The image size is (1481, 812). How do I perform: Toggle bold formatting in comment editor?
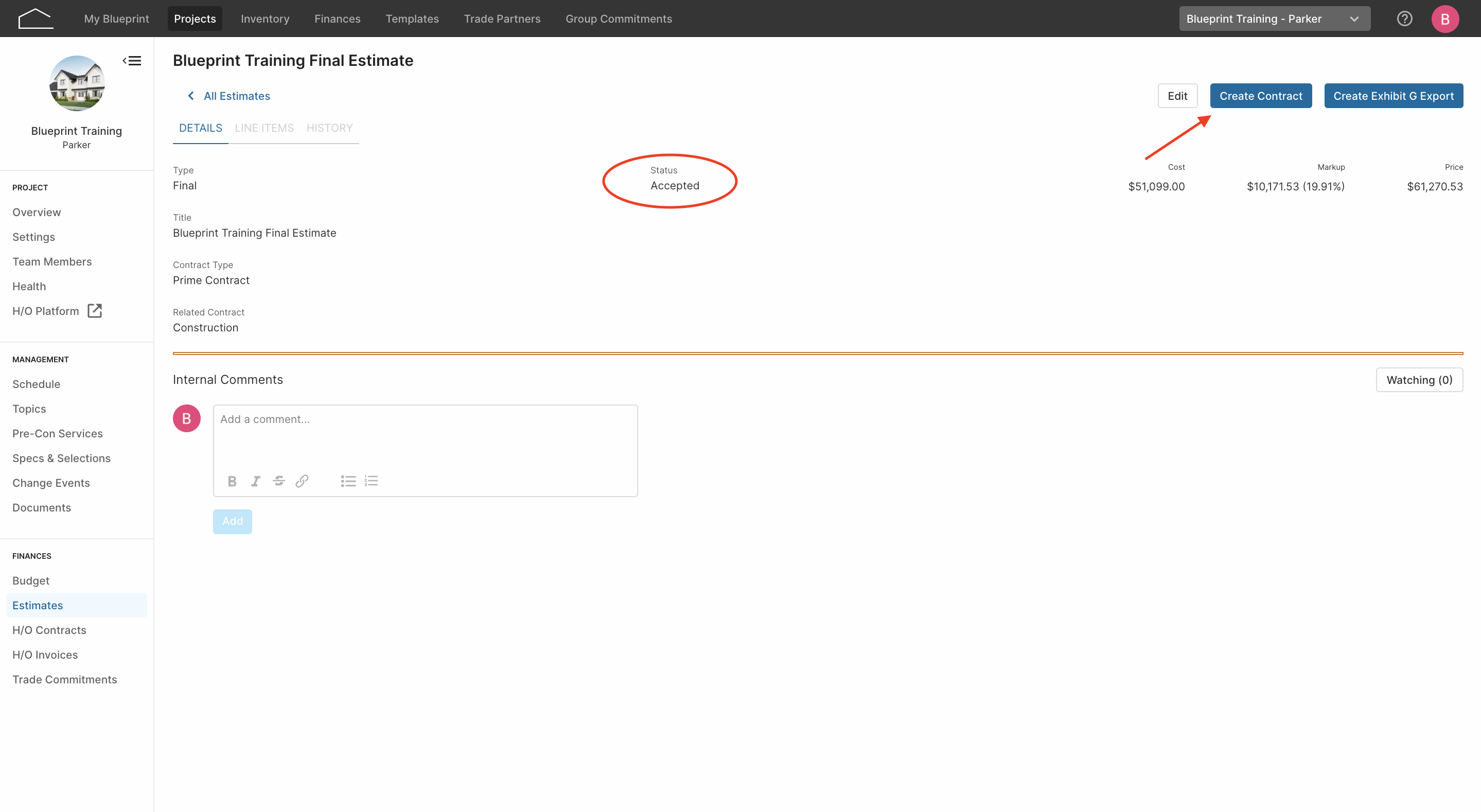click(x=232, y=481)
